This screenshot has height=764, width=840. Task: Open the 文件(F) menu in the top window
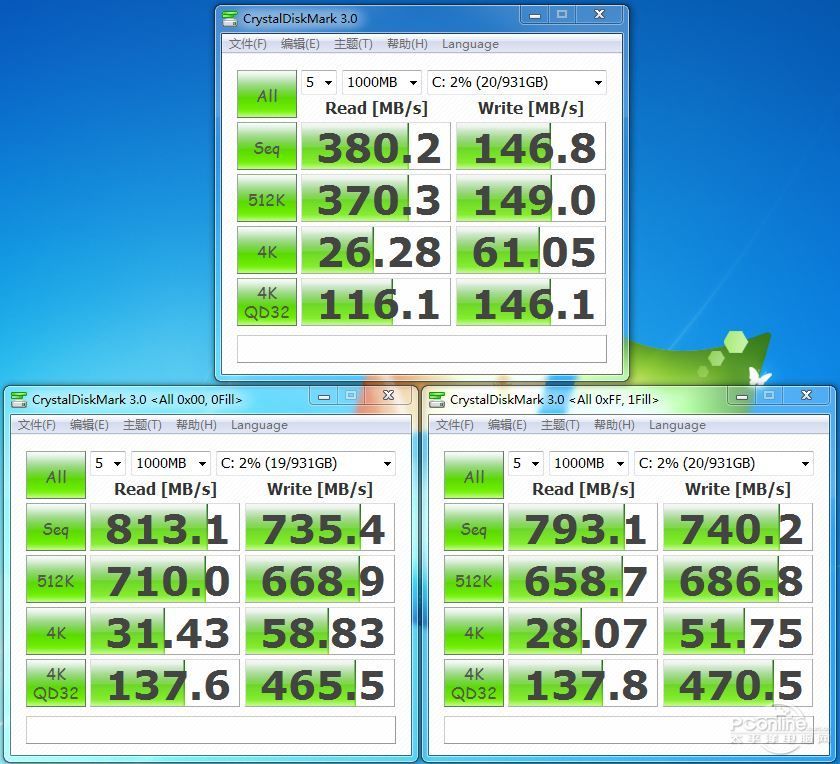click(247, 44)
